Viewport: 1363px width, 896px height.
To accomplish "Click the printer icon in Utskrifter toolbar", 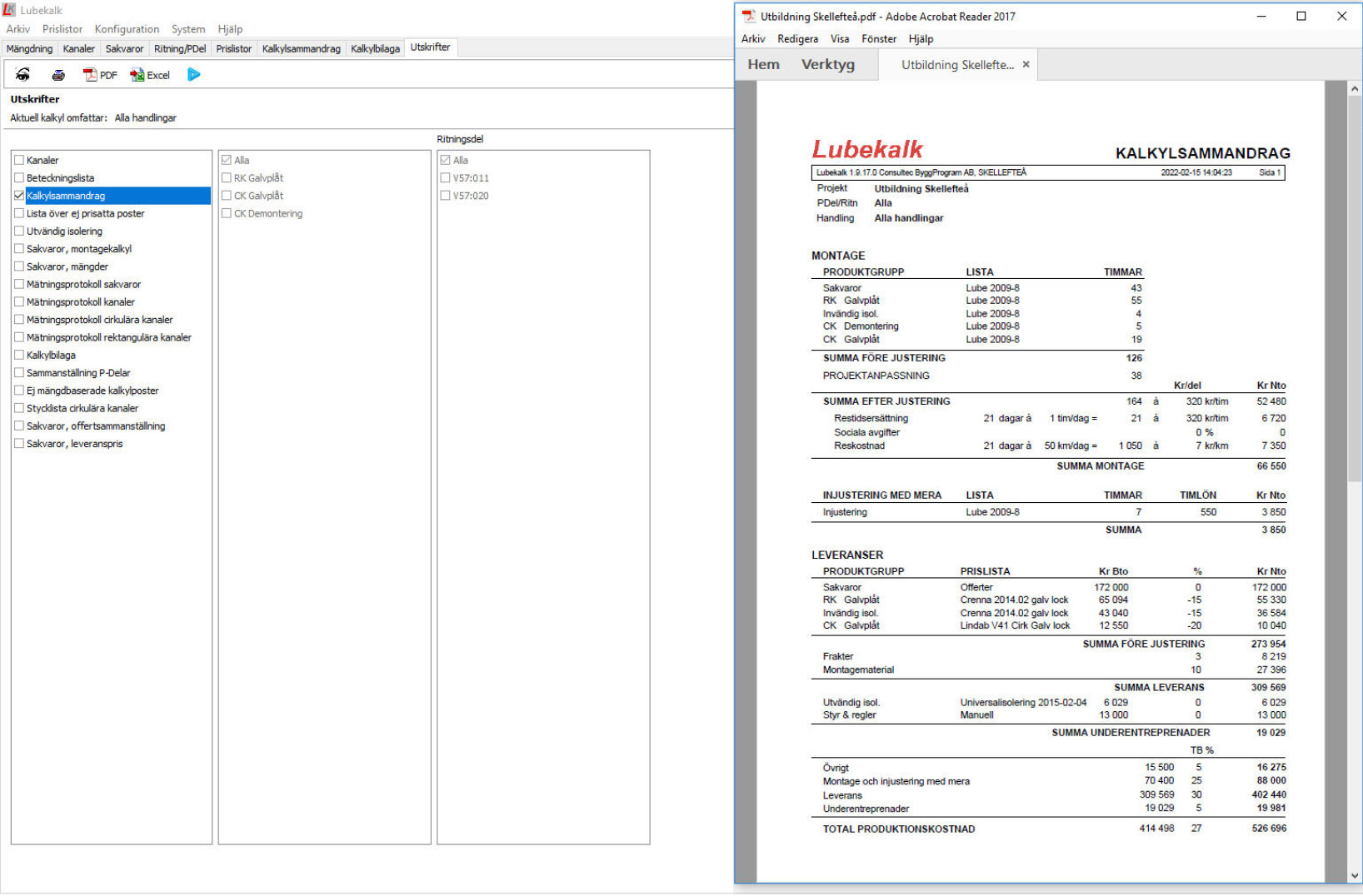I will [58, 75].
